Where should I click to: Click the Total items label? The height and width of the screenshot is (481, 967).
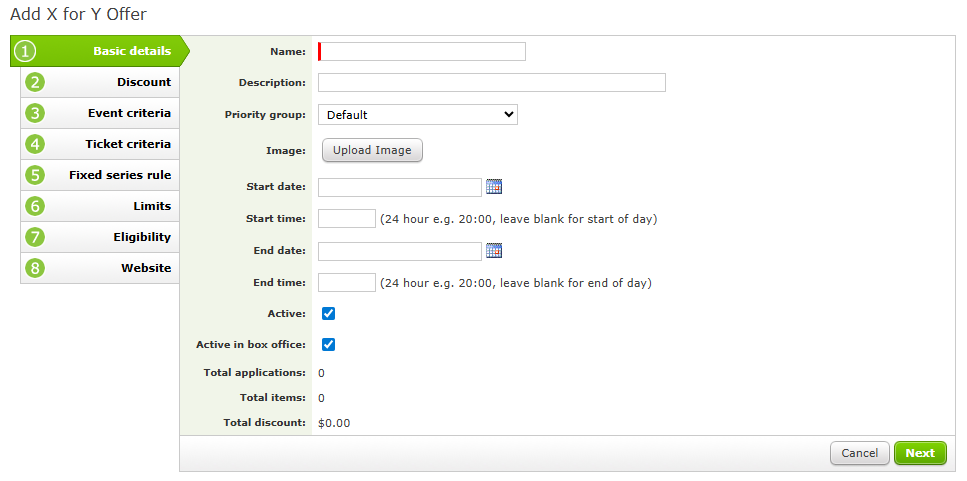click(273, 398)
